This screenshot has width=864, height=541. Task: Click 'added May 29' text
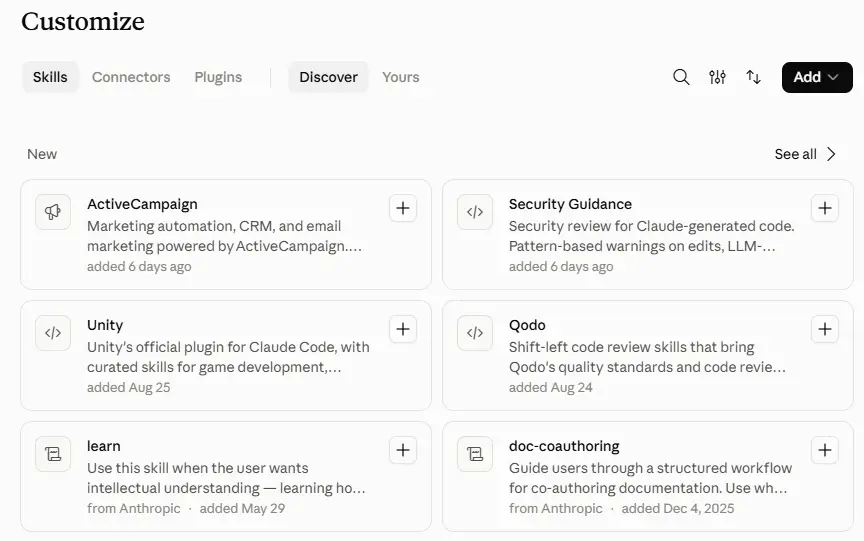[242, 508]
